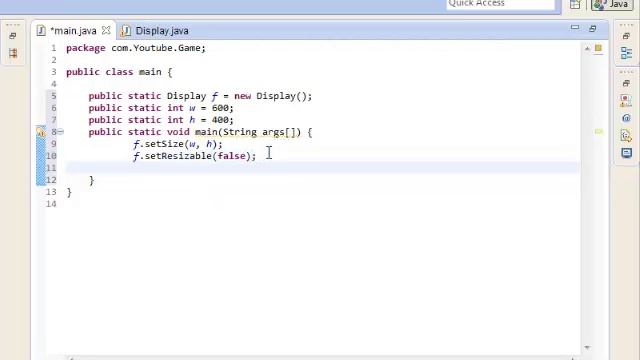Image resolution: width=640 pixels, height=360 pixels.
Task: Restore the Problems view stack in right sidebar
Action: click(626, 83)
